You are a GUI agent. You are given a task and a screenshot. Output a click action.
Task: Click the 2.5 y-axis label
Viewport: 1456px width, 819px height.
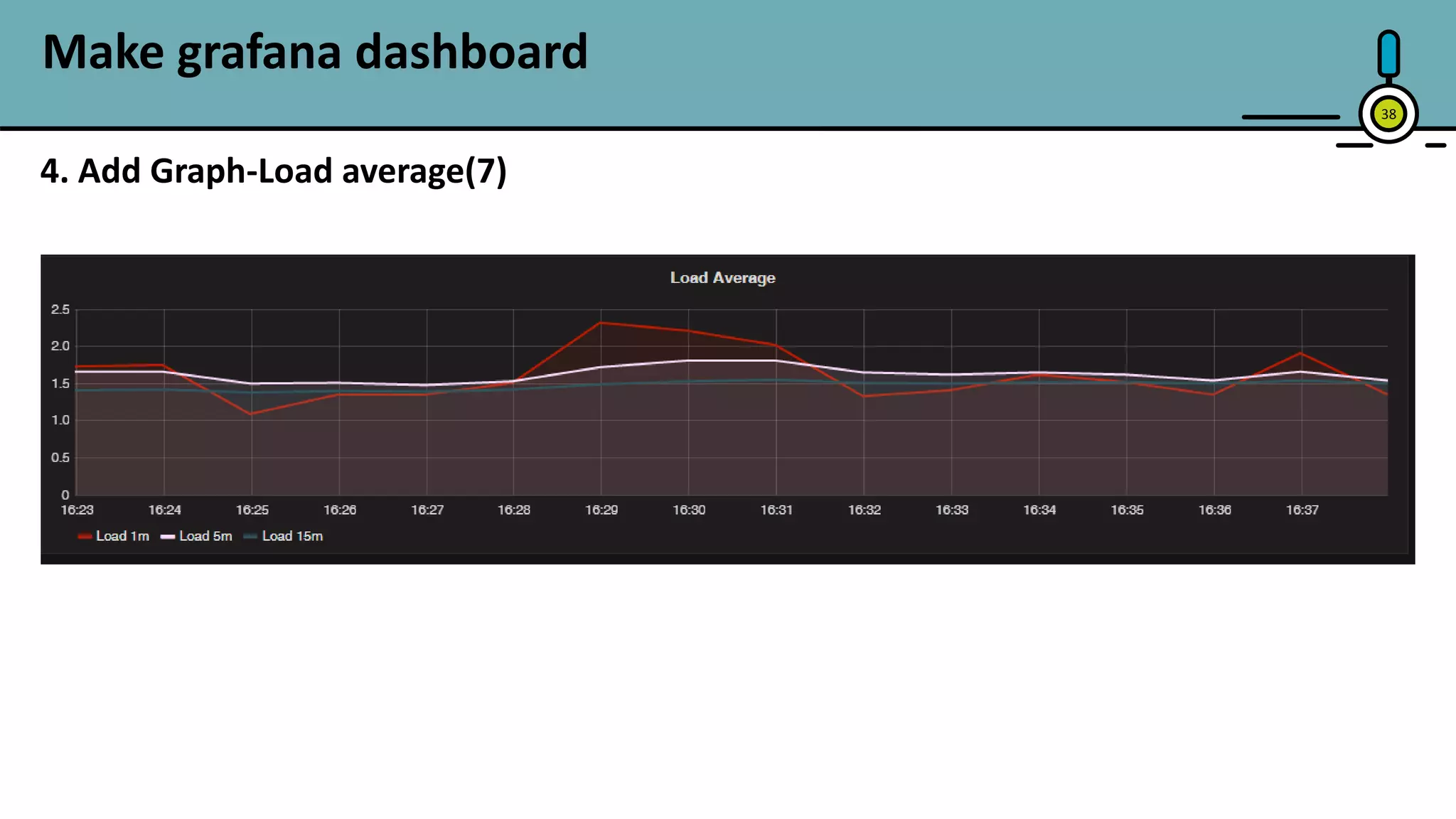pos(60,309)
